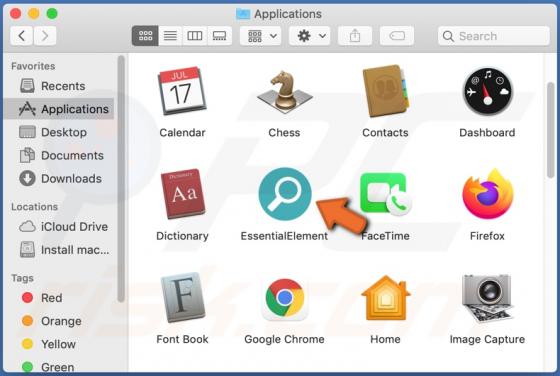
Task: Minimize the window with the yellow button
Action: pos(34,14)
